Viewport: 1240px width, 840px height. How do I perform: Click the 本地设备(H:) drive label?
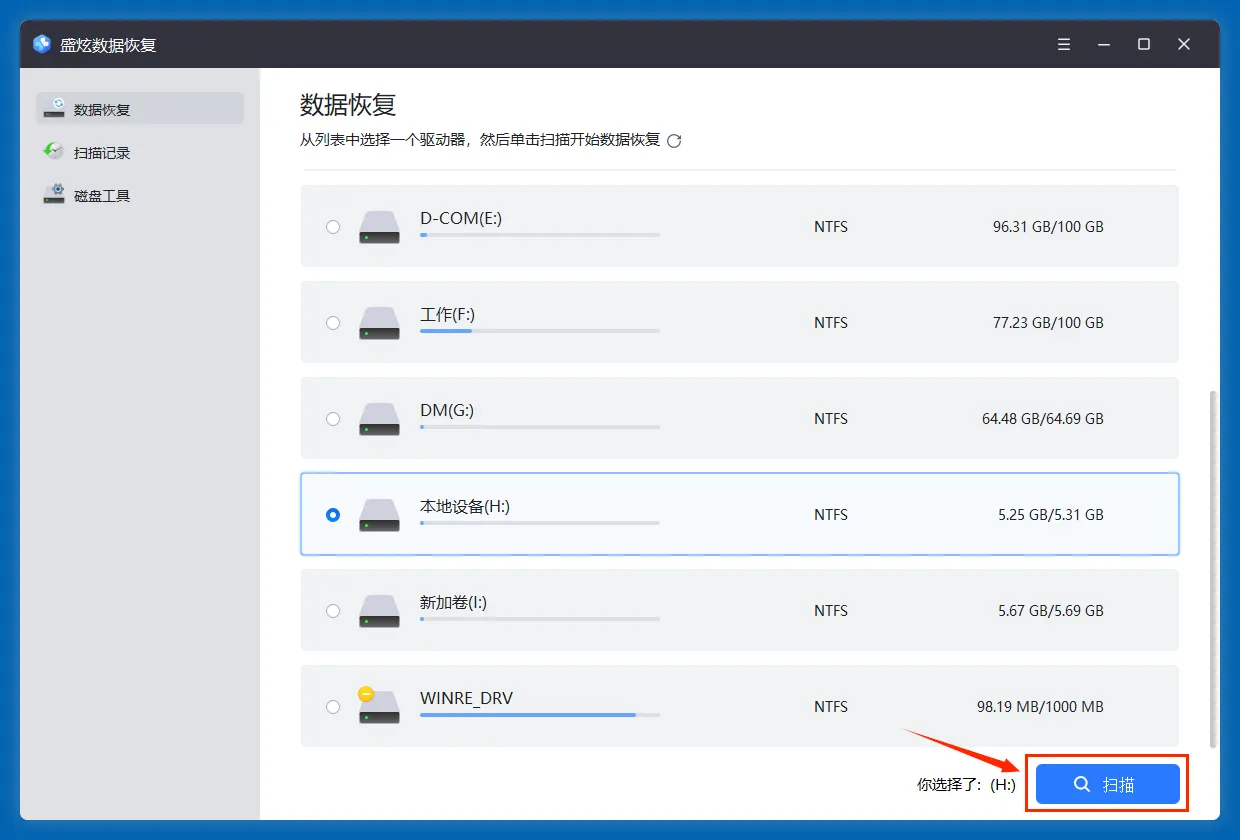point(465,507)
